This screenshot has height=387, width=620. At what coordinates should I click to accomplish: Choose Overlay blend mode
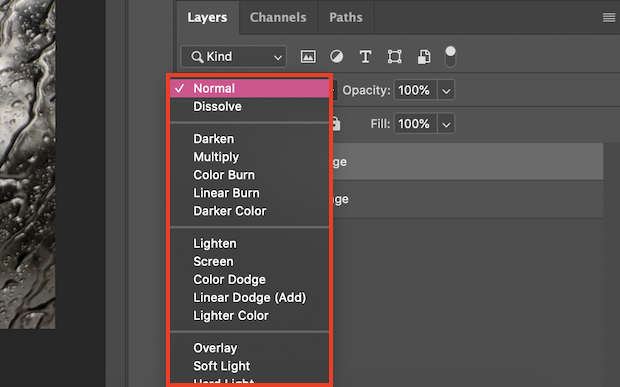(250, 348)
